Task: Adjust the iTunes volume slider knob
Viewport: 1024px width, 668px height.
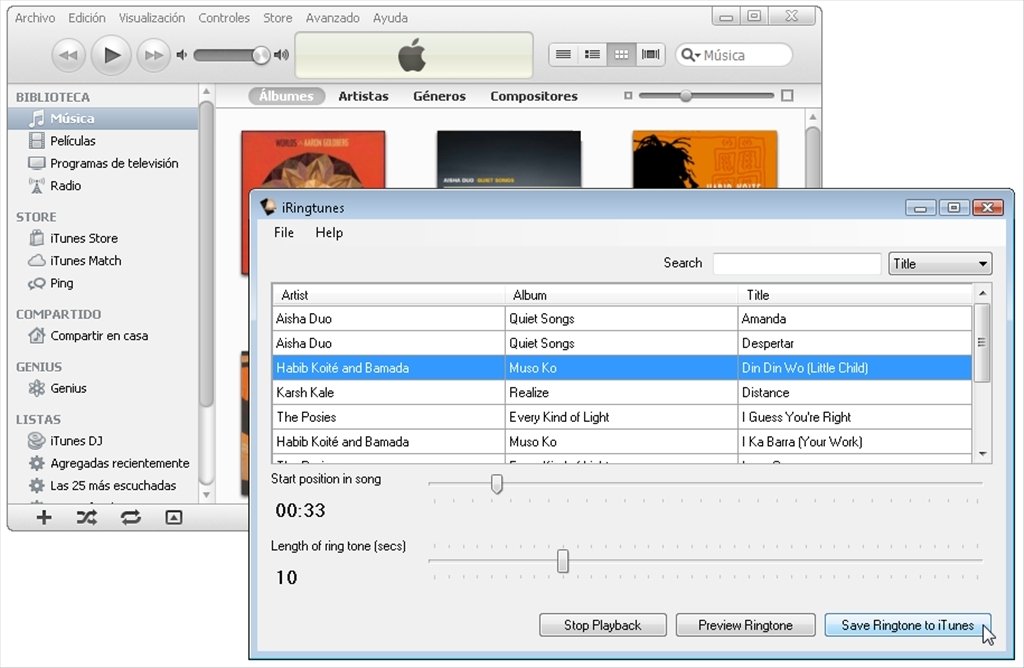Action: (x=261, y=55)
